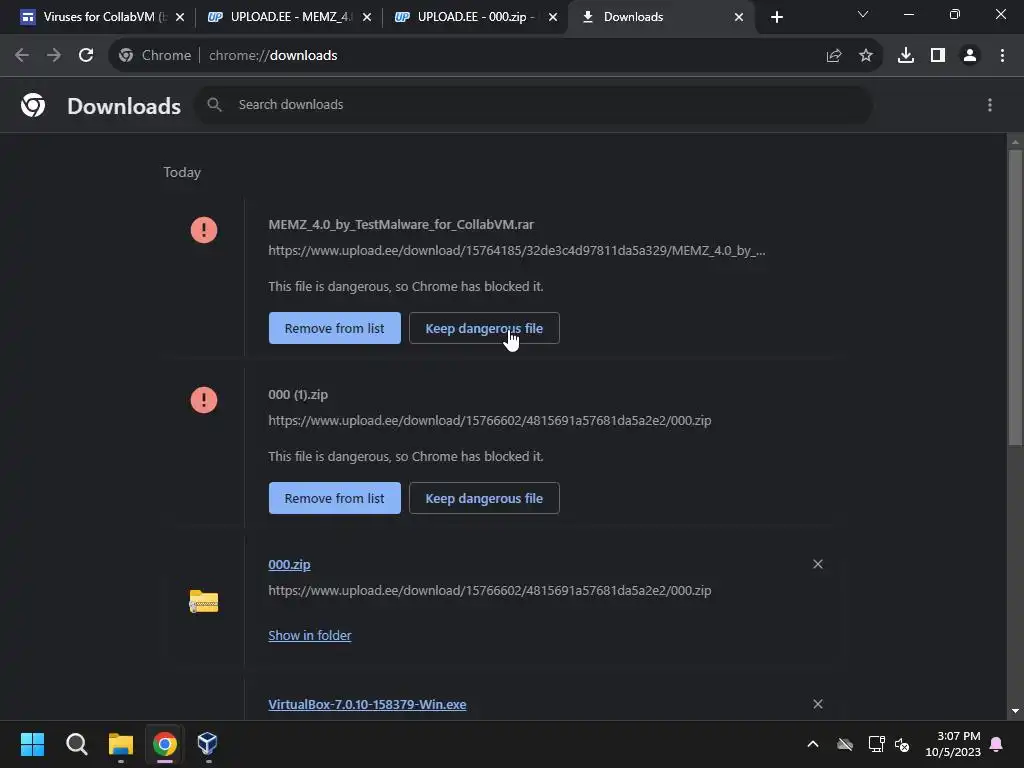Click the scrollbar up arrow
1024x768 pixels.
click(1015, 142)
